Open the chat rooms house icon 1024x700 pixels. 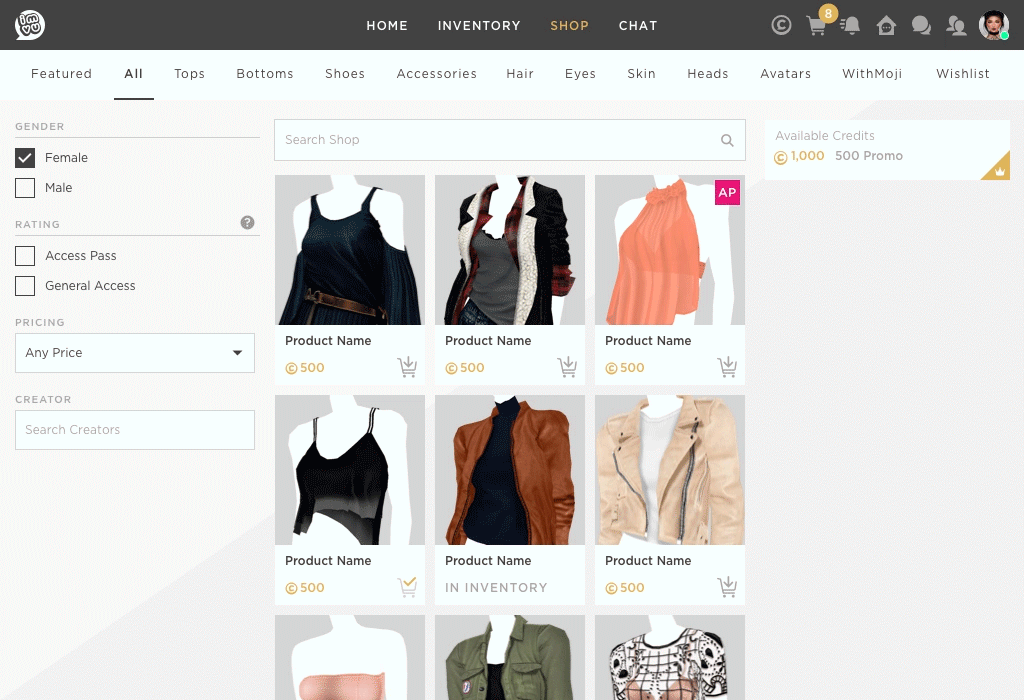886,25
